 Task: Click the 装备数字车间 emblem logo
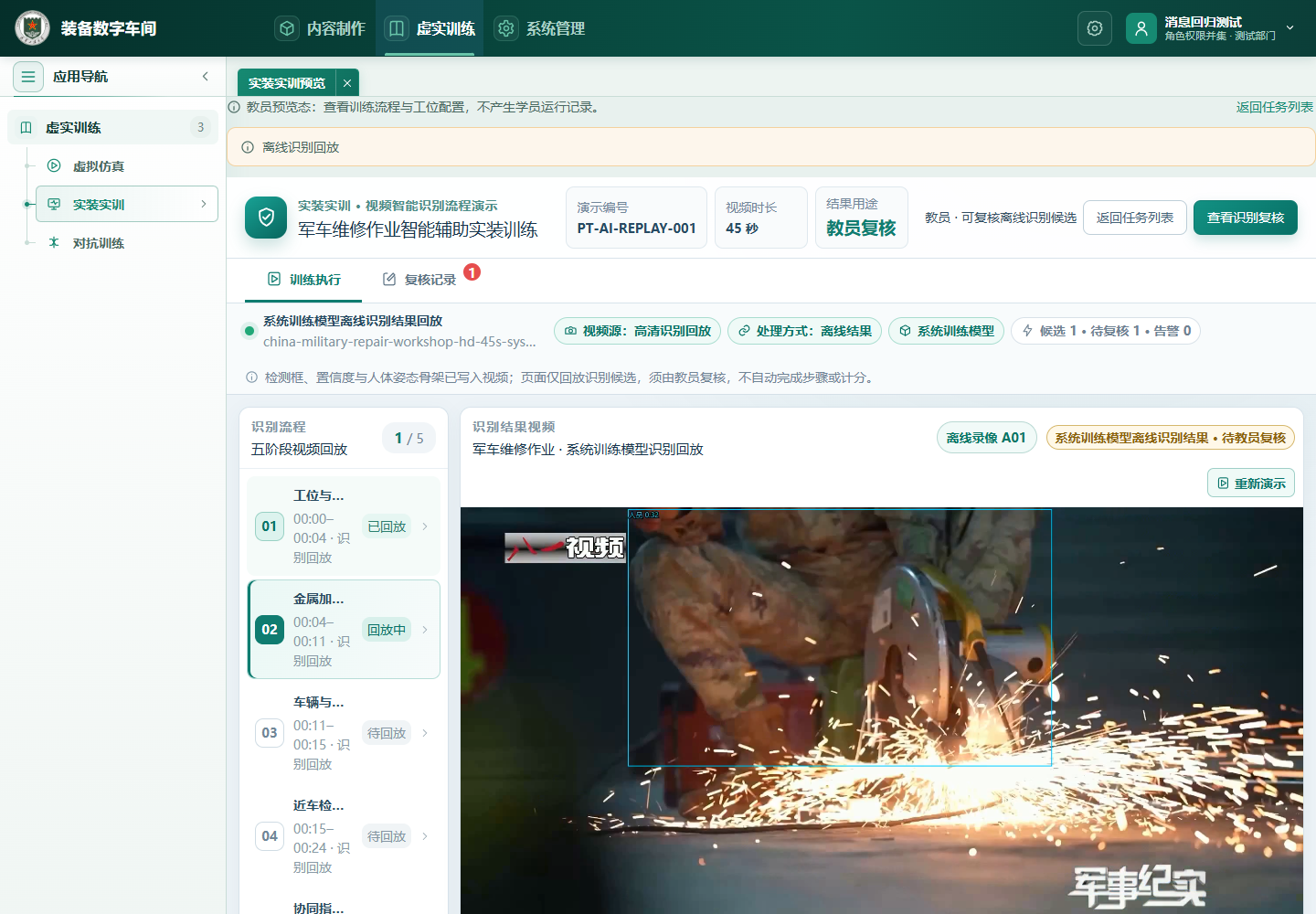pos(33,28)
